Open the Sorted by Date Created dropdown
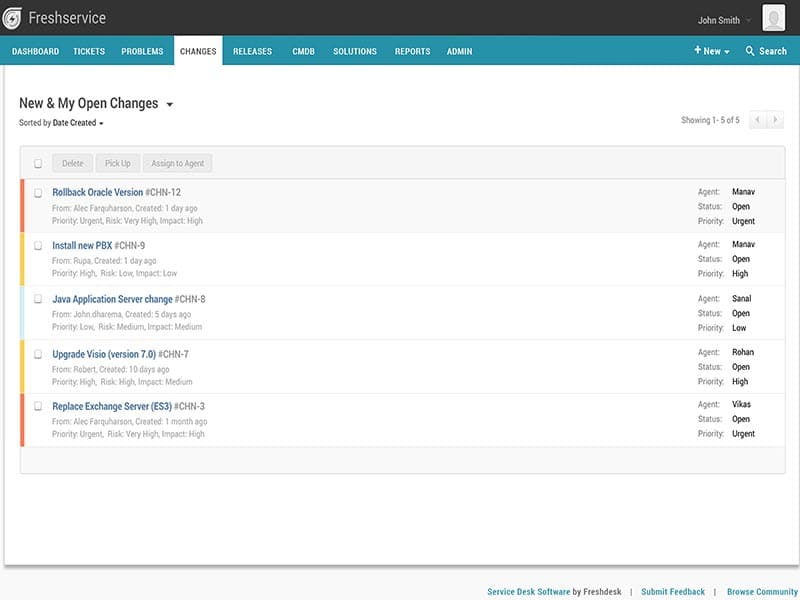This screenshot has height=600, width=800. click(77, 123)
